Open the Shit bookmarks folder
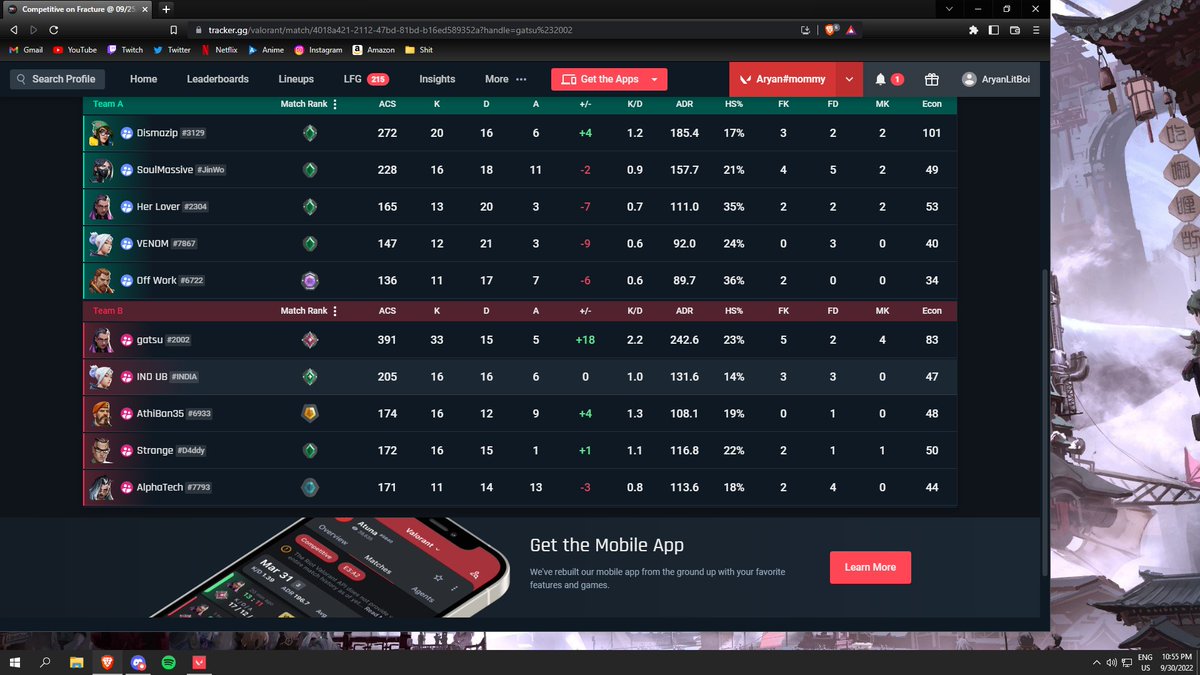Image resolution: width=1200 pixels, height=675 pixels. tap(419, 50)
